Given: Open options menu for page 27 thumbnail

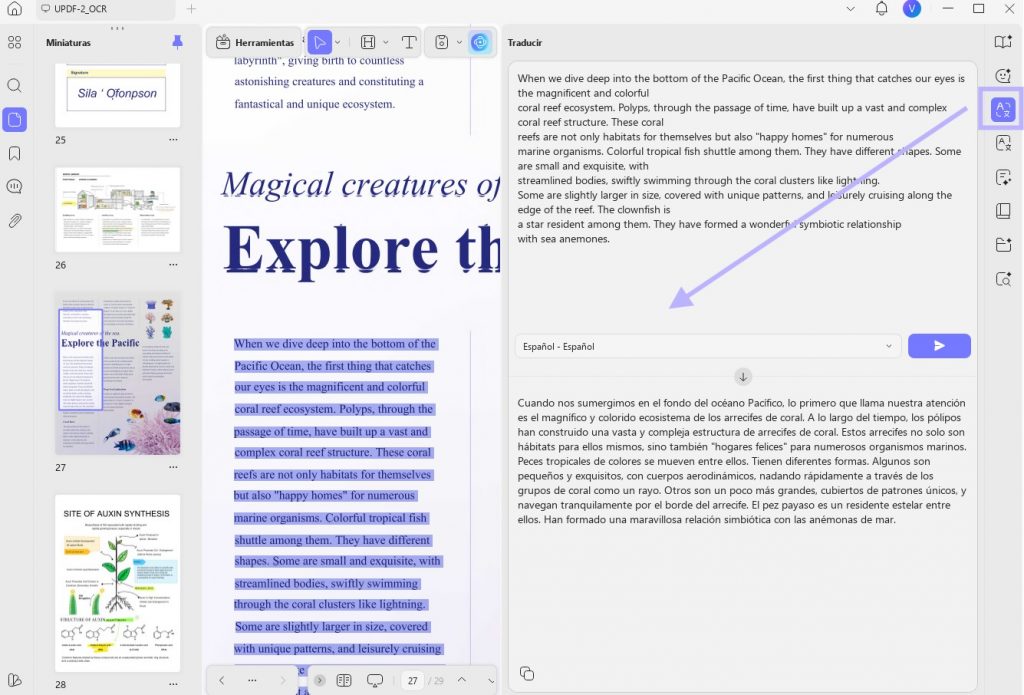Looking at the screenshot, I should [x=173, y=468].
